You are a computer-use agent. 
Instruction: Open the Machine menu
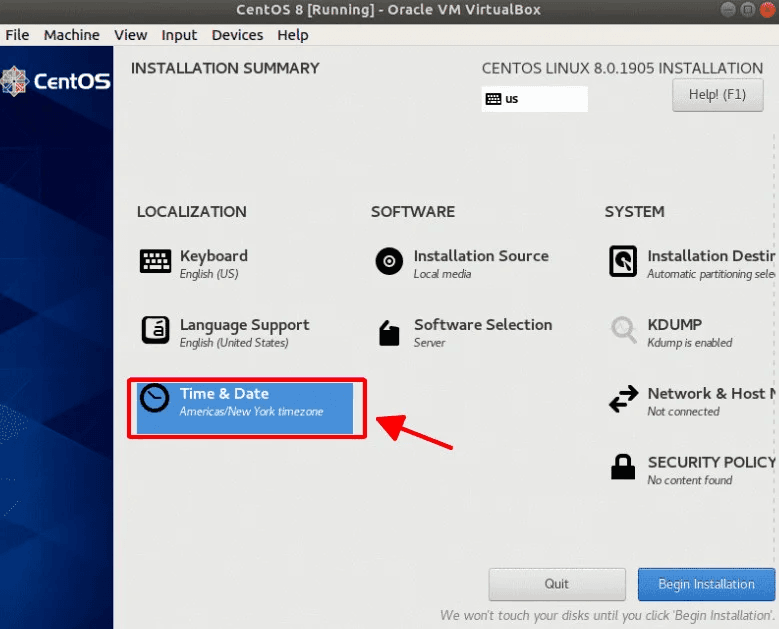[72, 35]
